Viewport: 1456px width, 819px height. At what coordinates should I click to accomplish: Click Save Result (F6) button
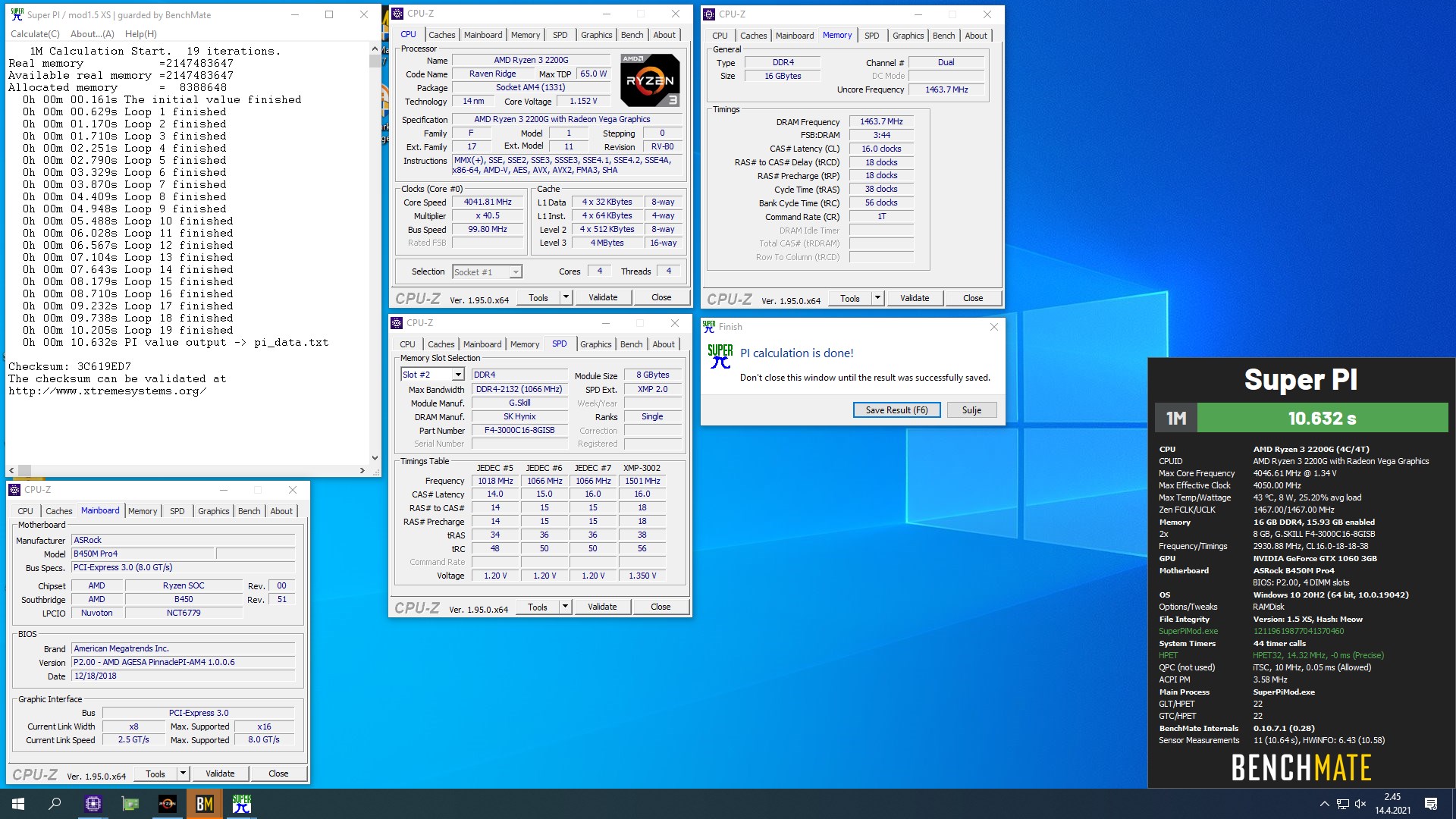tap(897, 410)
